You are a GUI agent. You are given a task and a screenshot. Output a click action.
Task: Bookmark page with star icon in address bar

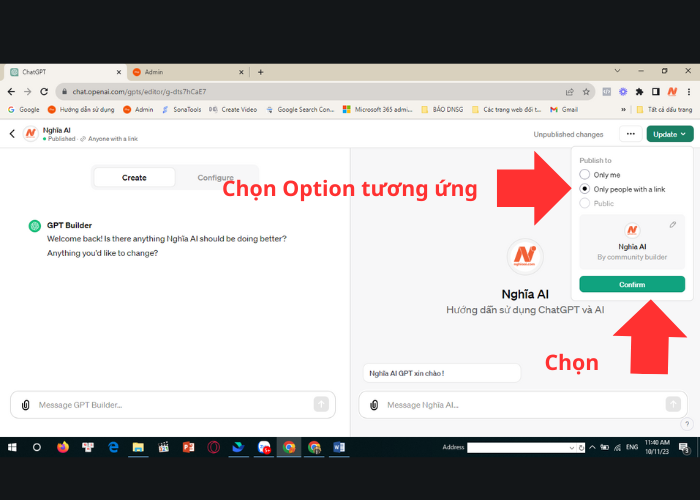click(x=587, y=91)
